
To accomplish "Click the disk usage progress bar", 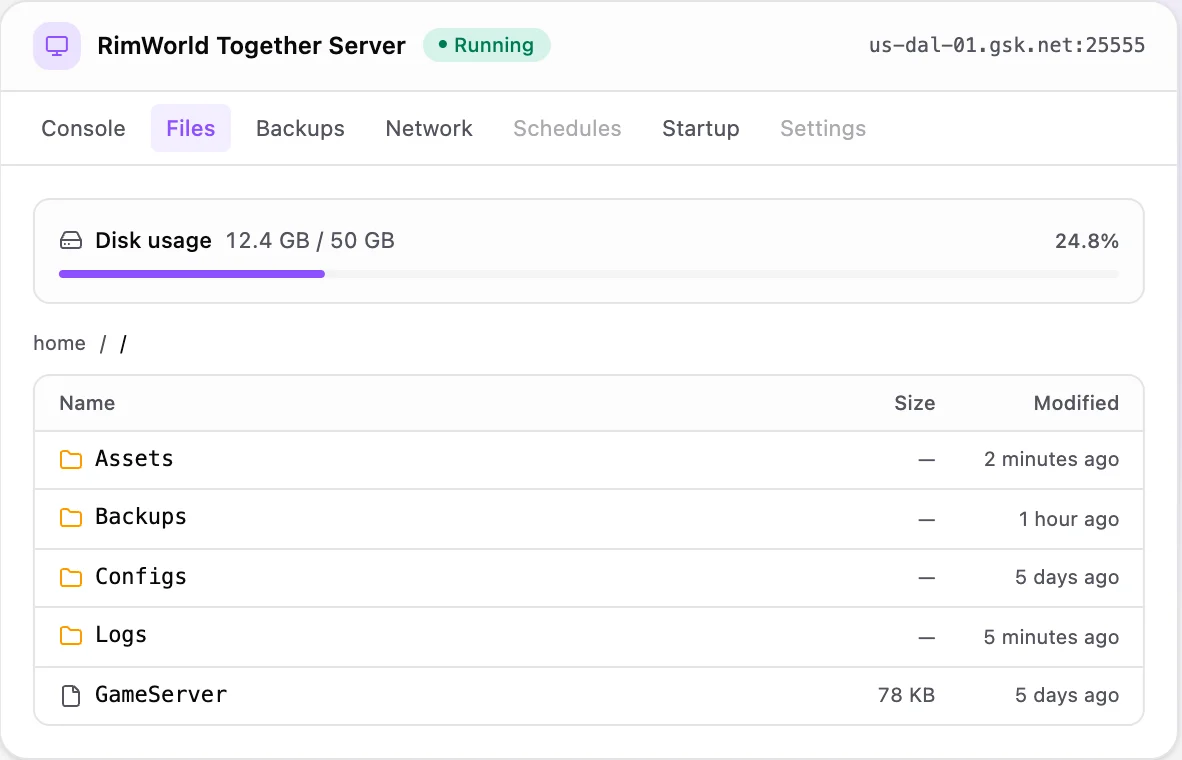I will 589,274.
